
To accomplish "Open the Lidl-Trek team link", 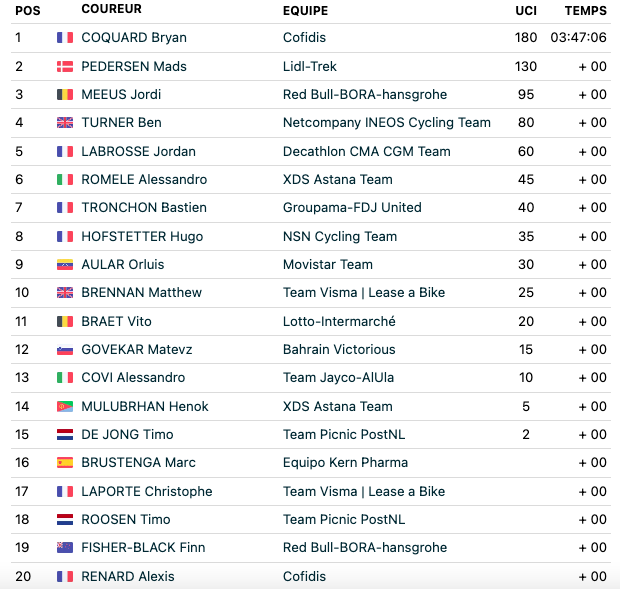I will pos(310,66).
